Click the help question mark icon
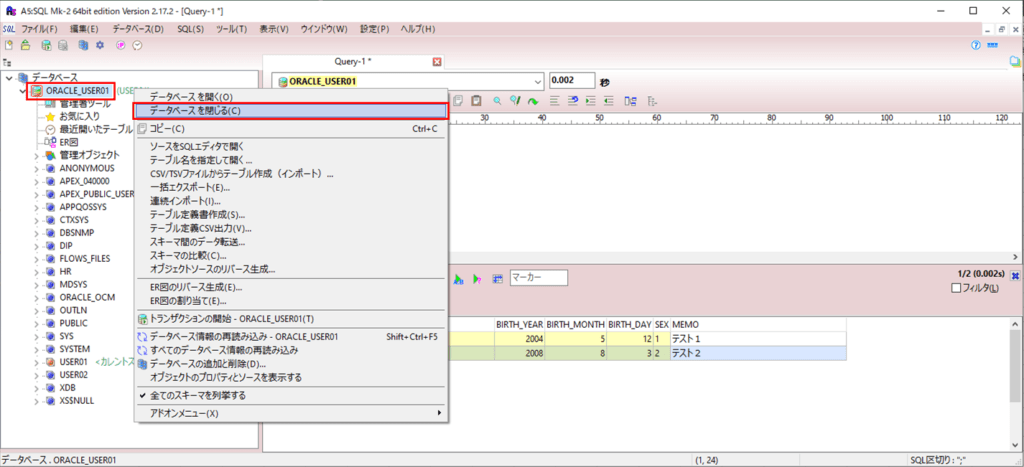1024x467 pixels. [976, 45]
